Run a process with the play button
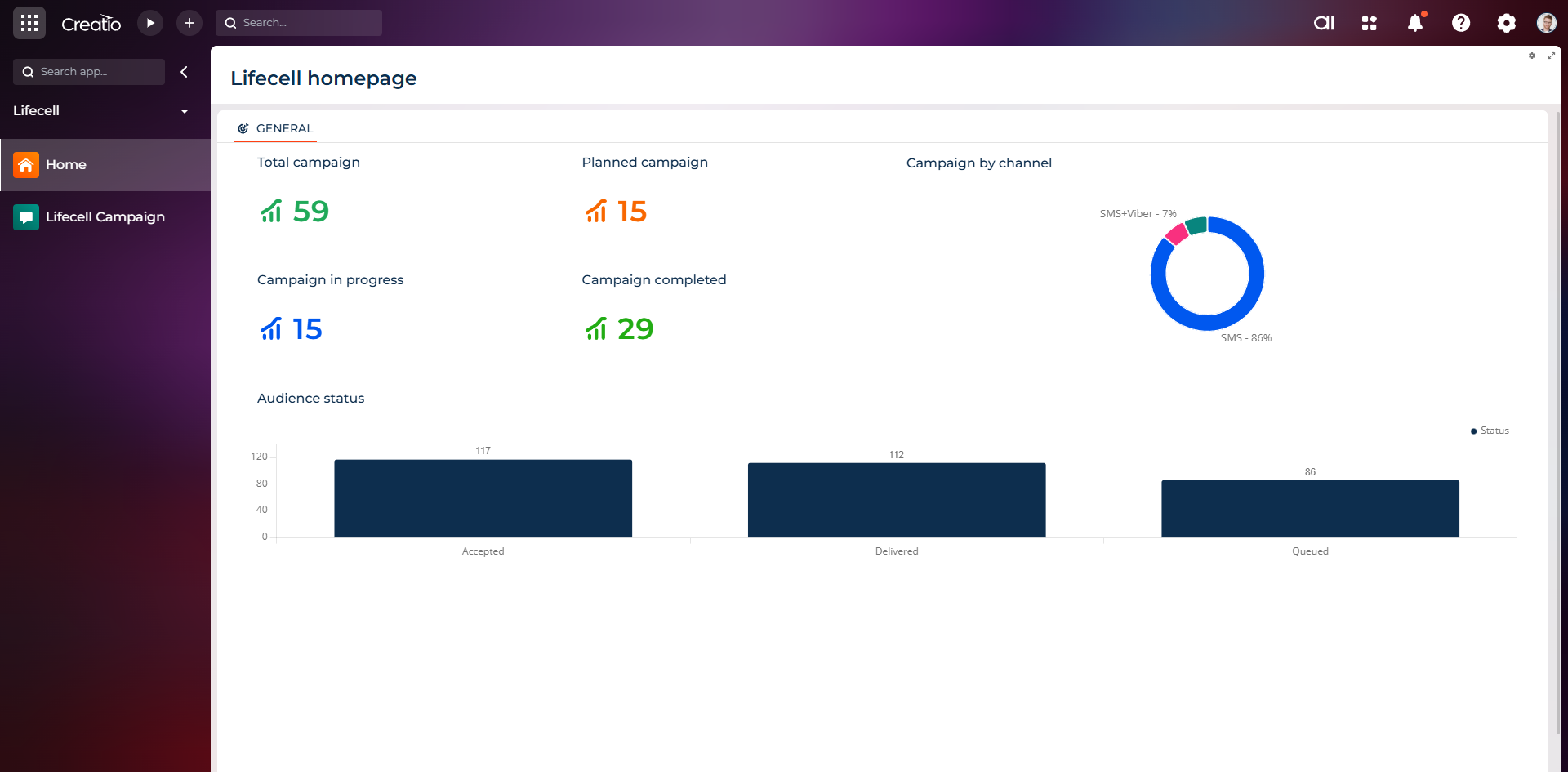Image resolution: width=1568 pixels, height=772 pixels. 150,23
